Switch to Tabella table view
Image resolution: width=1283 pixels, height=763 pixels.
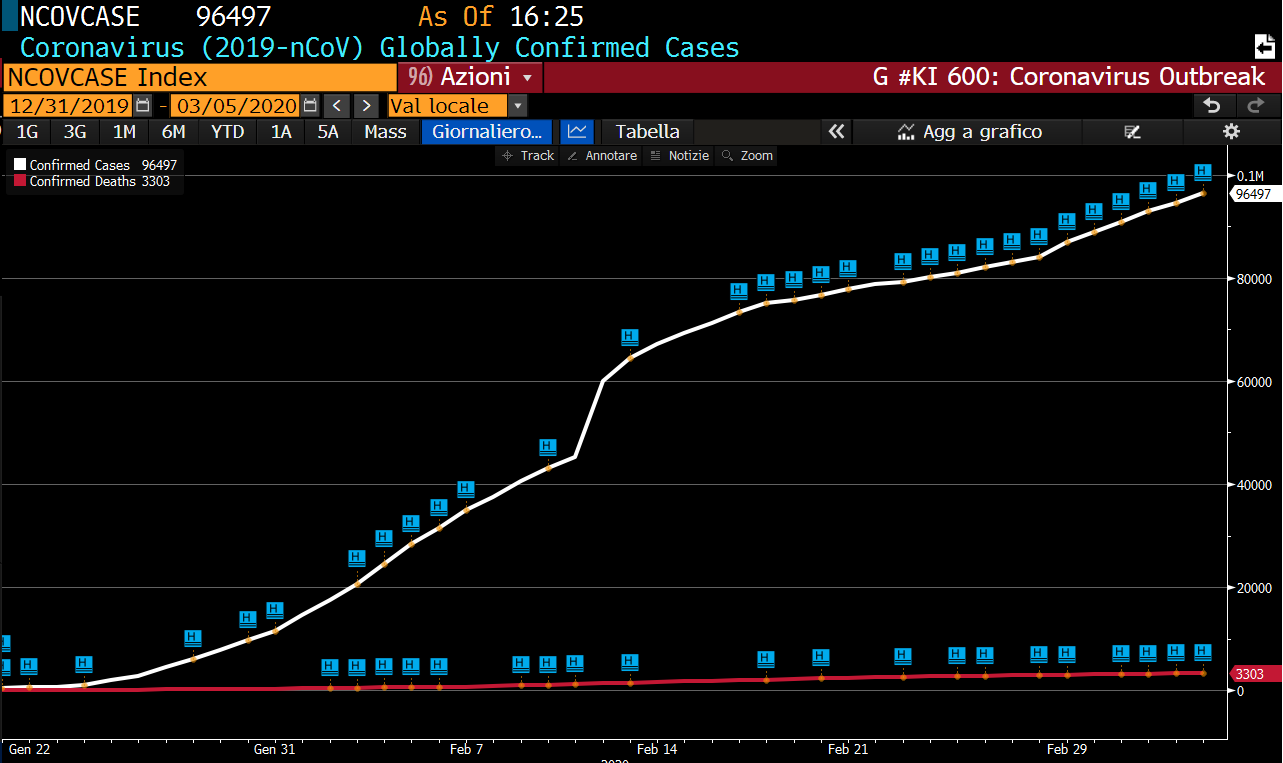point(647,131)
